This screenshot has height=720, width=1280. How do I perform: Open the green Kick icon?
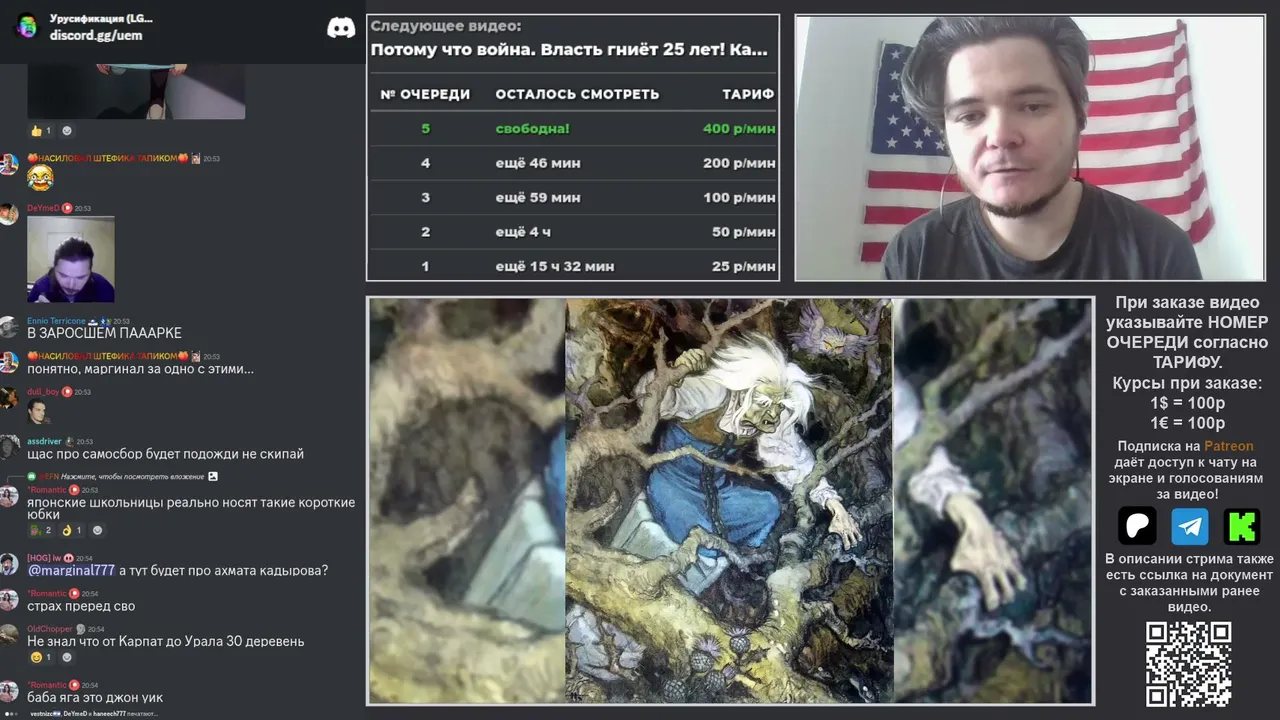point(1241,526)
